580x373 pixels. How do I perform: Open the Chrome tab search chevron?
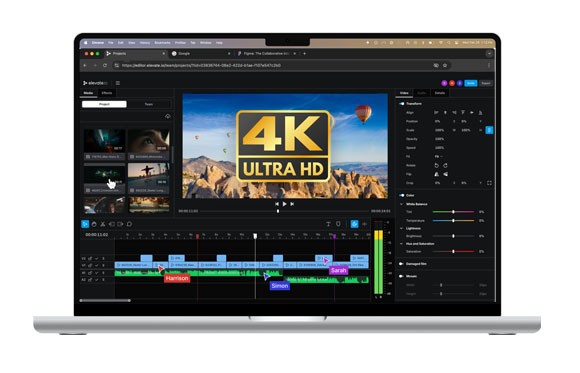click(x=489, y=54)
